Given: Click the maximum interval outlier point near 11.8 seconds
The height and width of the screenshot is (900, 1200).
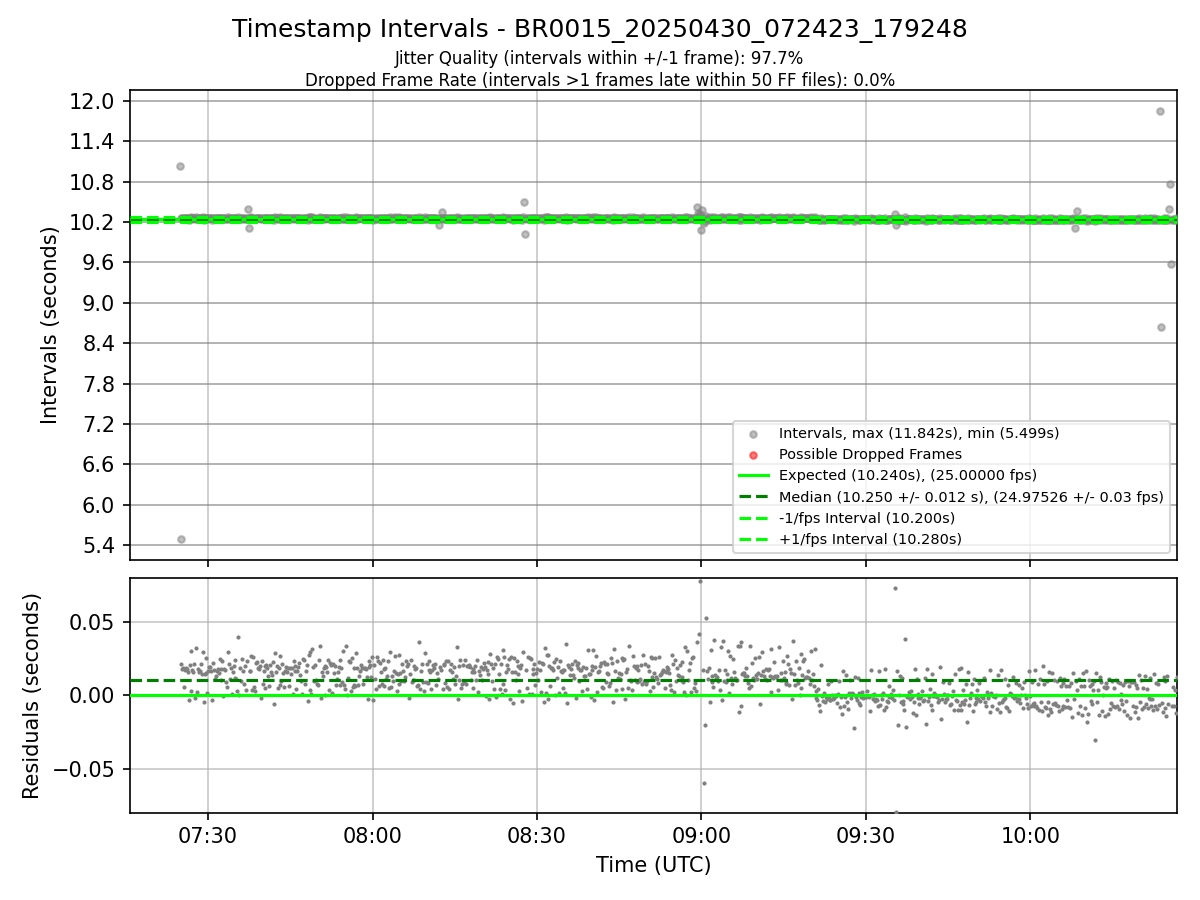Looking at the screenshot, I should tap(1160, 111).
